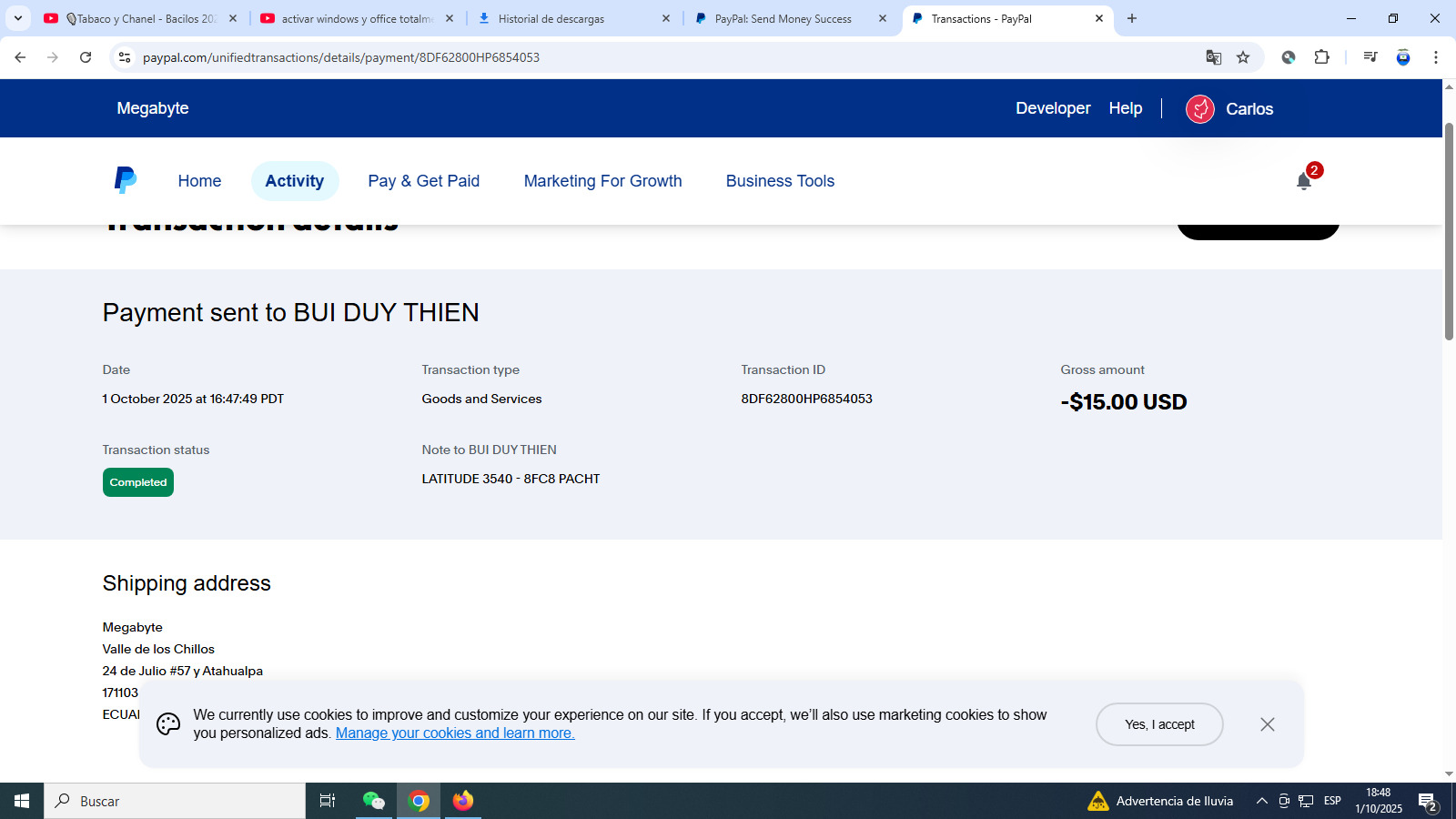Reload the page
The image size is (1456, 819).
point(86,57)
